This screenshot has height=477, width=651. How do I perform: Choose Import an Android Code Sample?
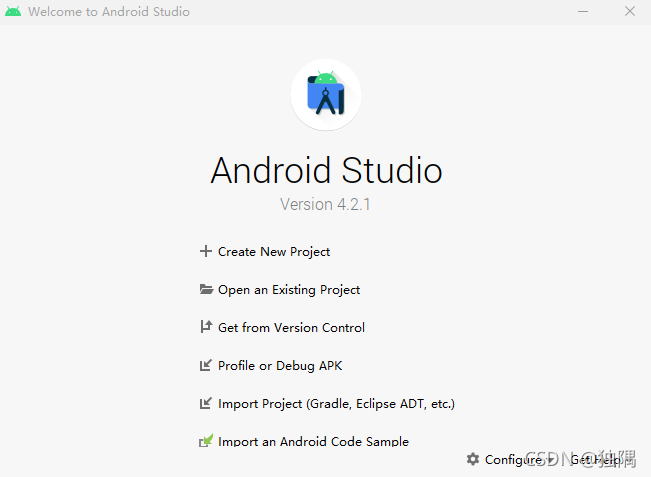tap(313, 441)
